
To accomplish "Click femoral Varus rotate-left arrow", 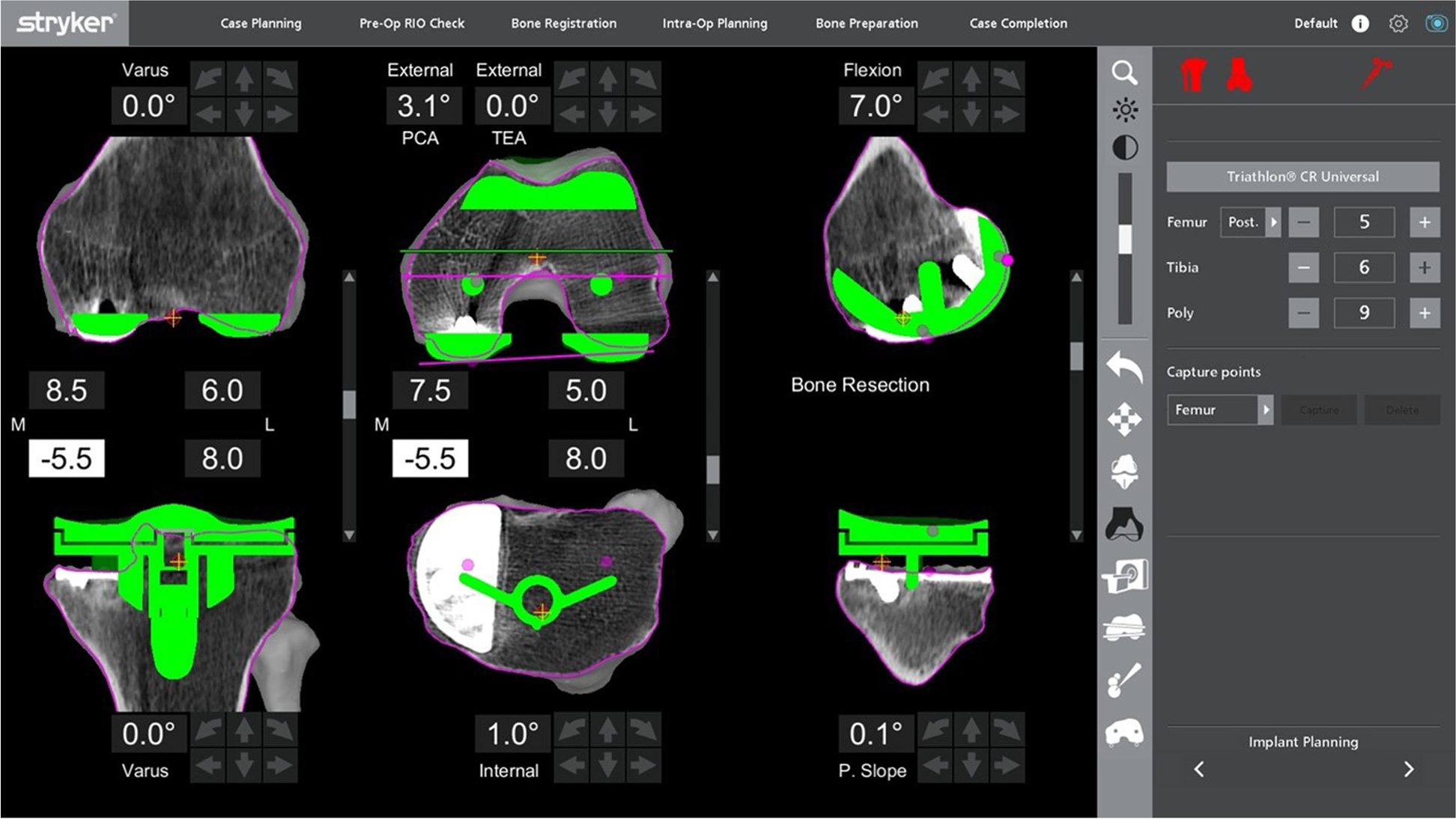I will pyautogui.click(x=209, y=79).
